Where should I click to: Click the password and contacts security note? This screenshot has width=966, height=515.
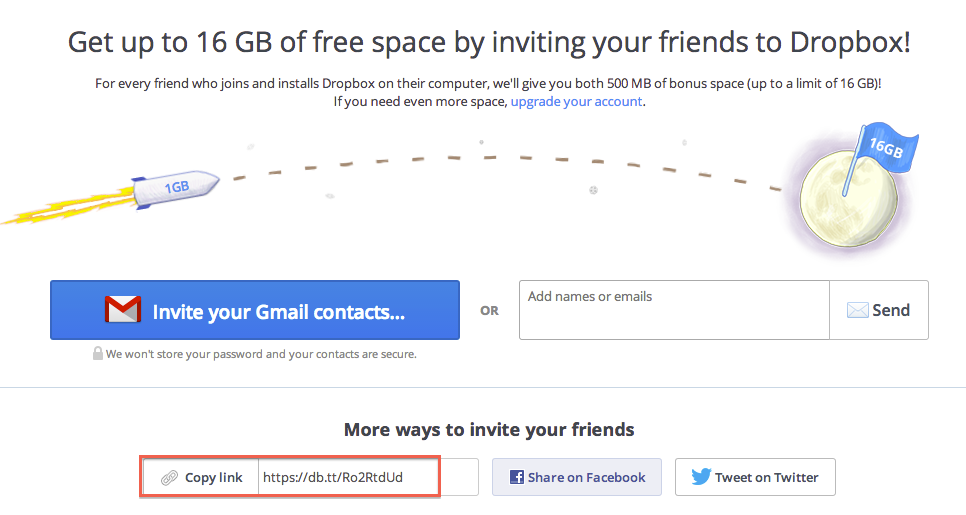pos(261,354)
